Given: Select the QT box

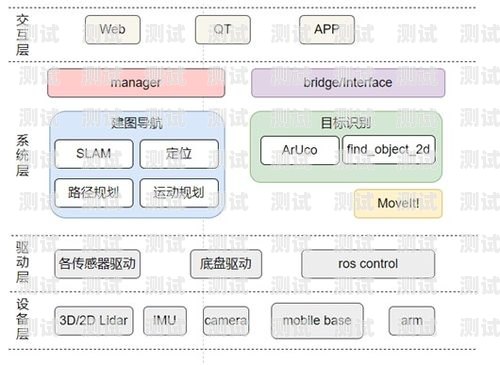Looking at the screenshot, I should pos(223,29).
